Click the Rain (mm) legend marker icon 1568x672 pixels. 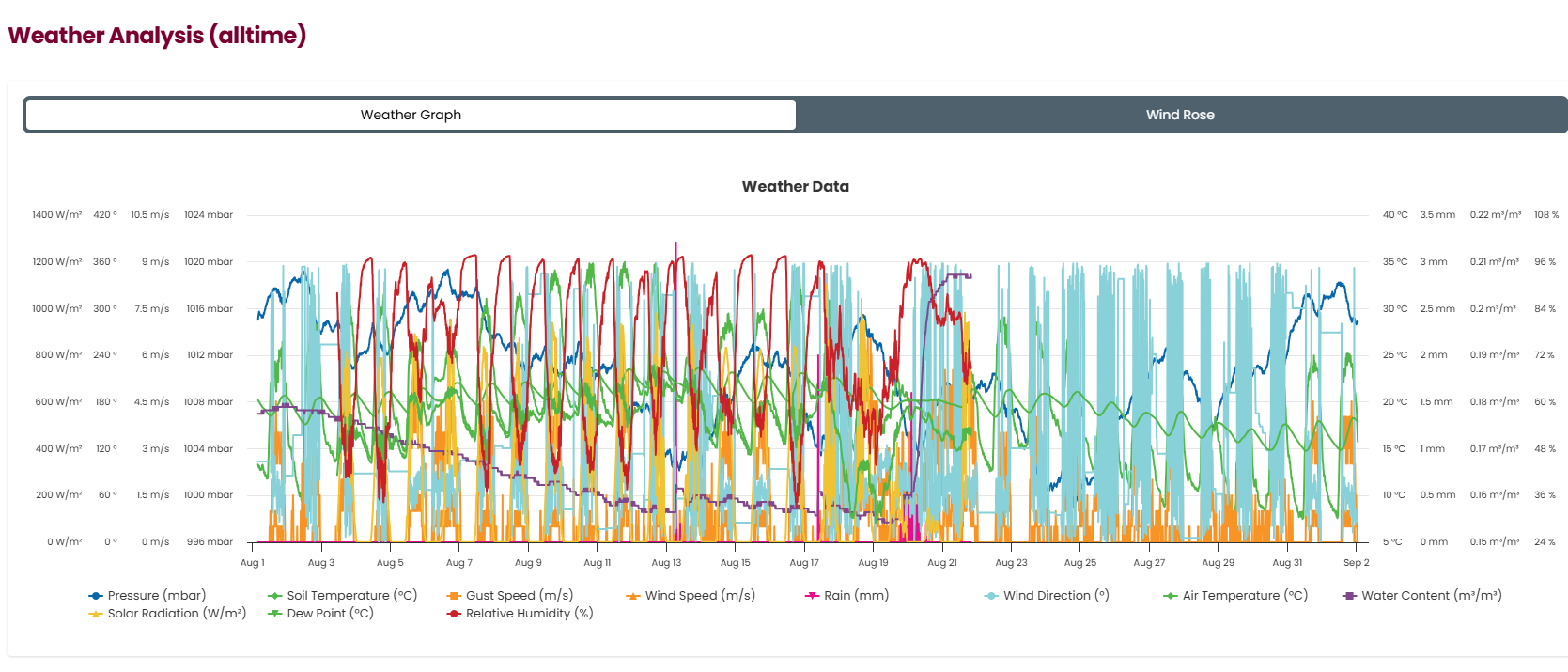[x=813, y=596]
